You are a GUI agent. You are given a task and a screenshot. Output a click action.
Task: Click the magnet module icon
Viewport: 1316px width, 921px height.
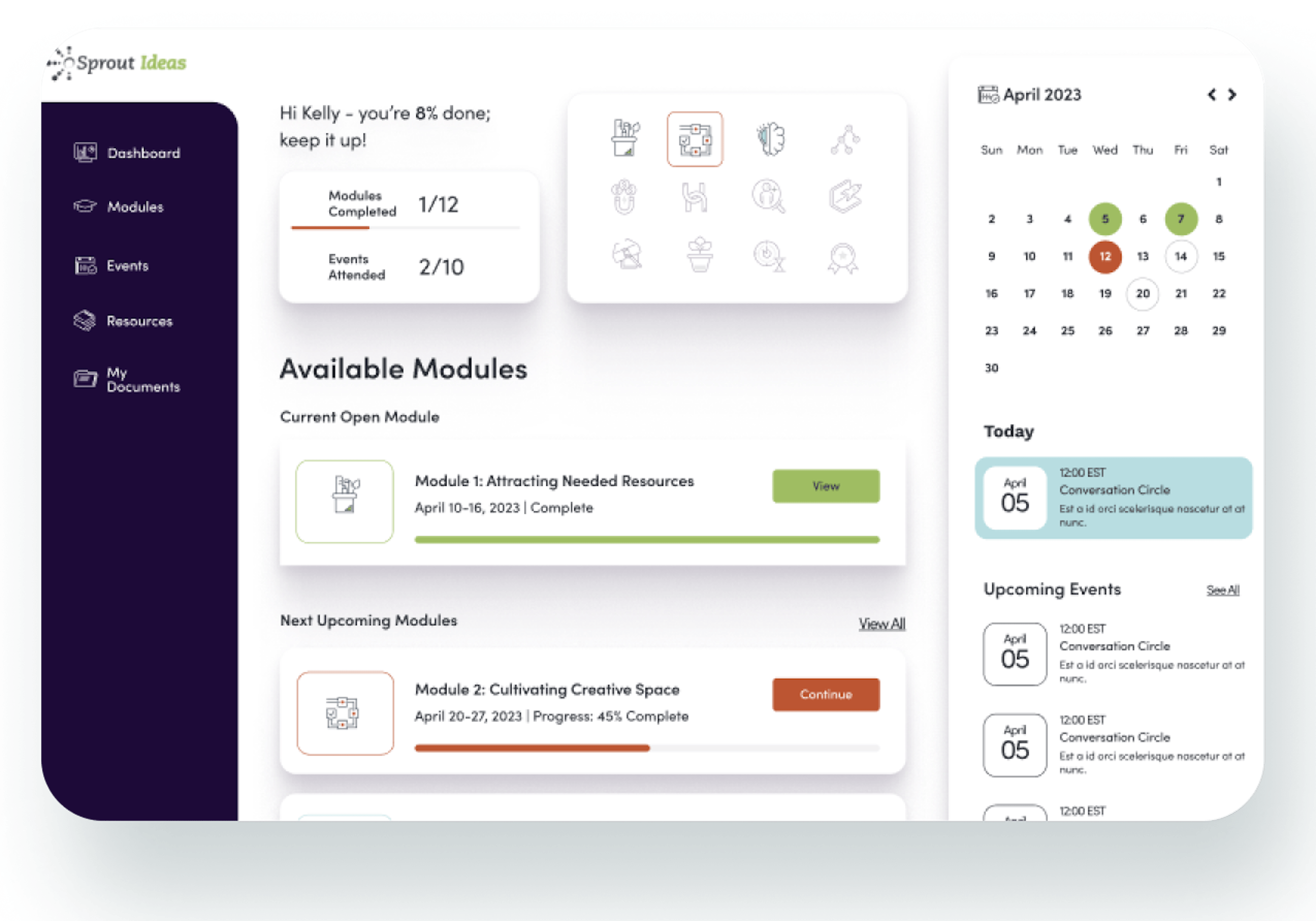(624, 197)
